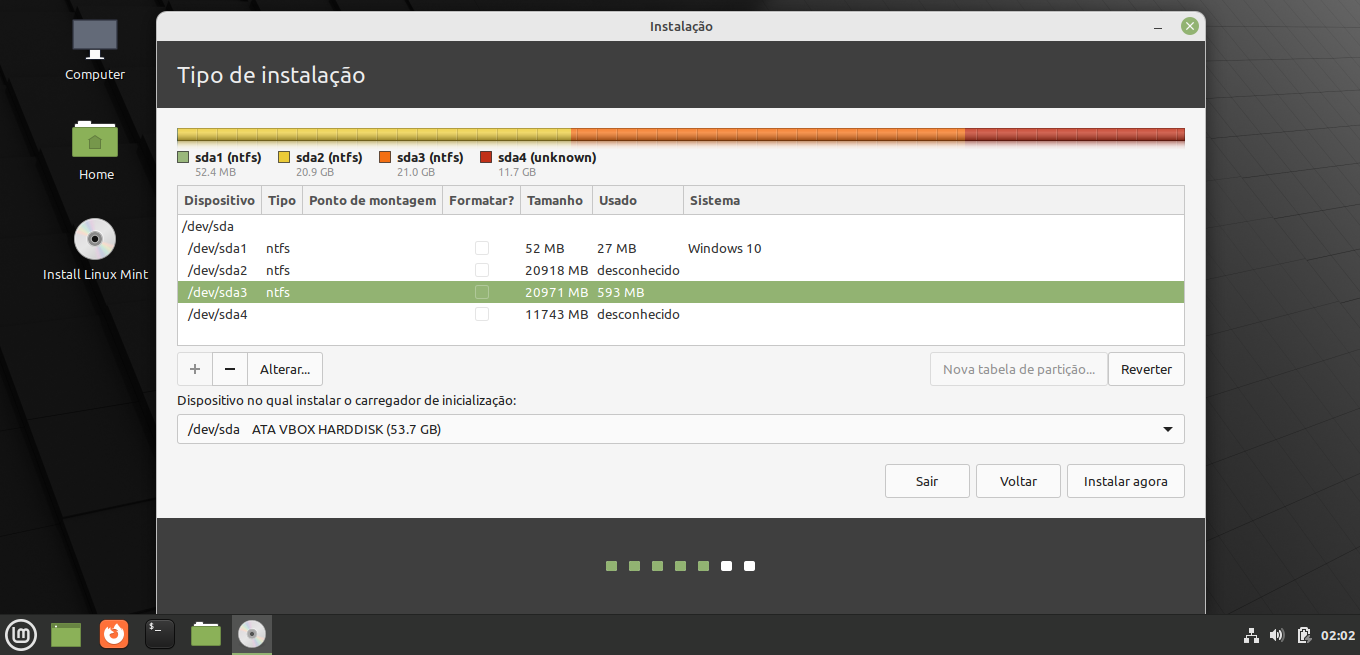Open the Terminal from the taskbar

point(160,634)
